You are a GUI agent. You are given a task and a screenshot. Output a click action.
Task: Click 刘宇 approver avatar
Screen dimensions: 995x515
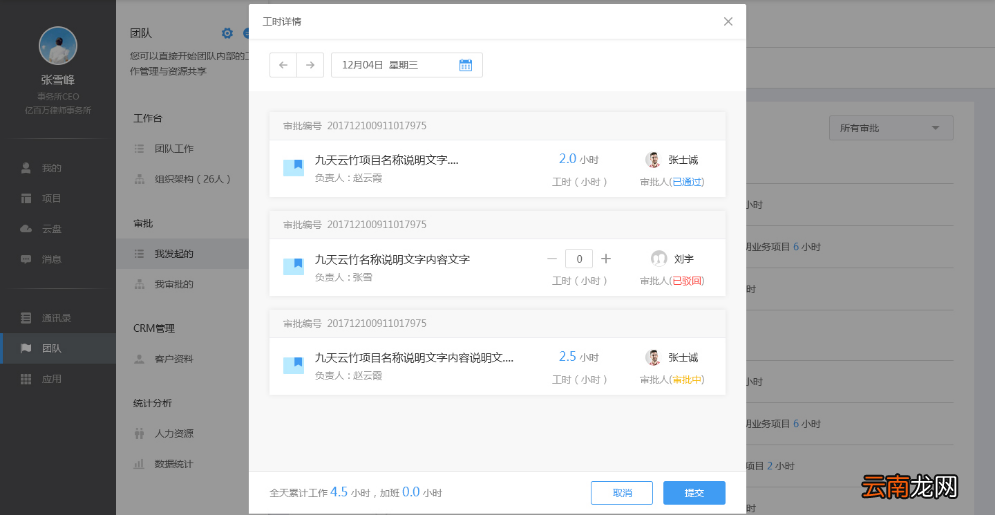(x=659, y=259)
